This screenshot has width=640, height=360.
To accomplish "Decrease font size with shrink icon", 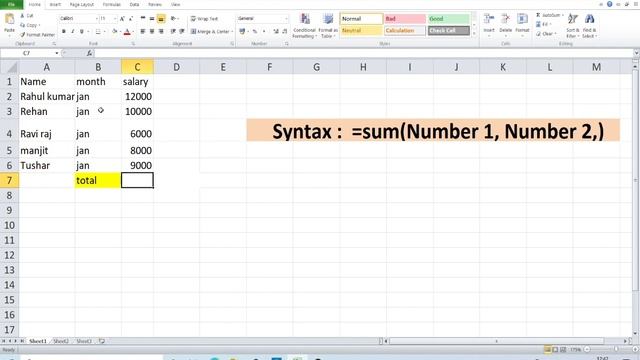I will pyautogui.click(x=131, y=19).
